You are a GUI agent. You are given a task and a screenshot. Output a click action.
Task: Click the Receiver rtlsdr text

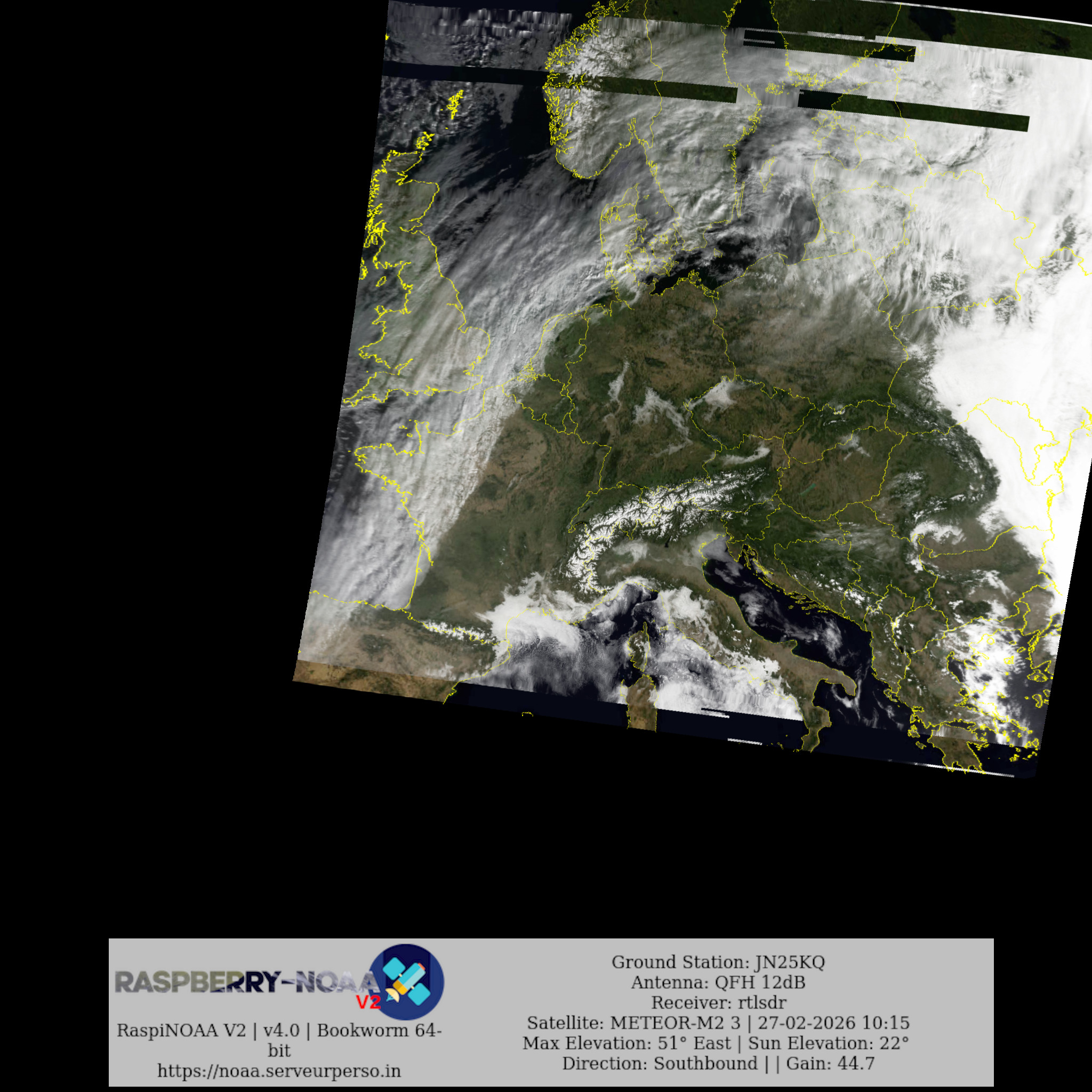[718, 1003]
